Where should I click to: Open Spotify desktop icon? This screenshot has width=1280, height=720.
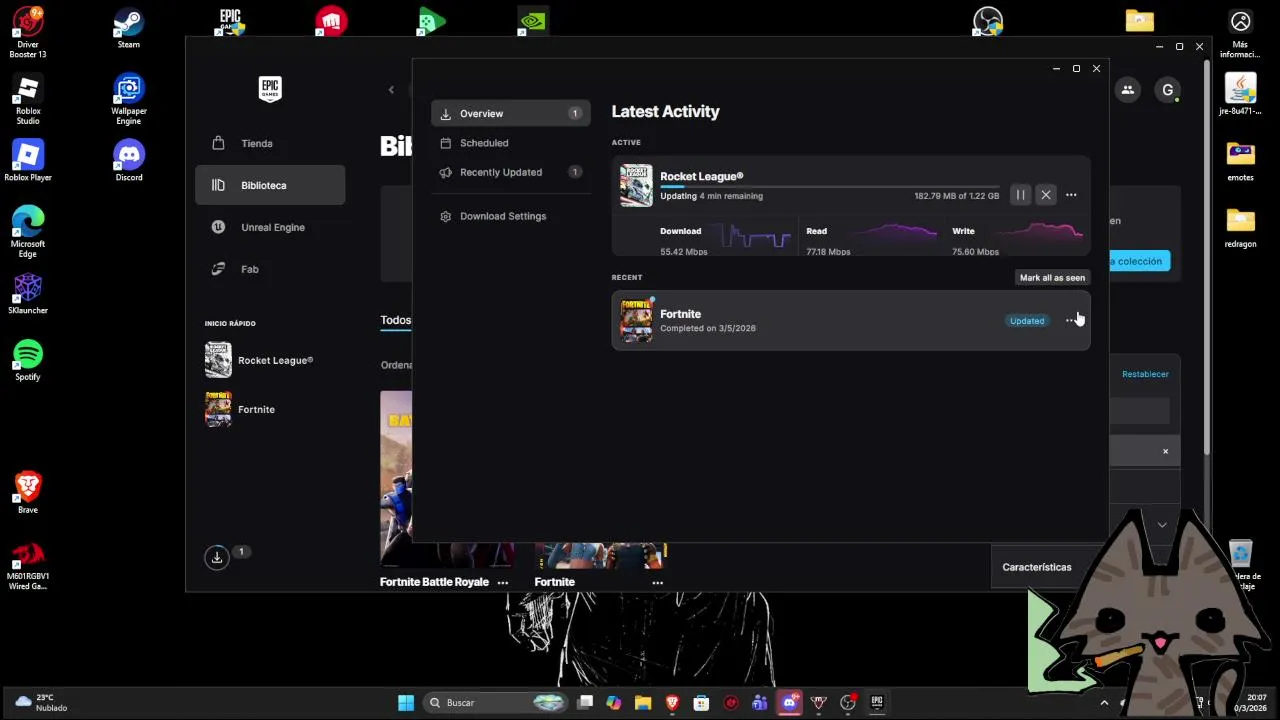coord(28,361)
